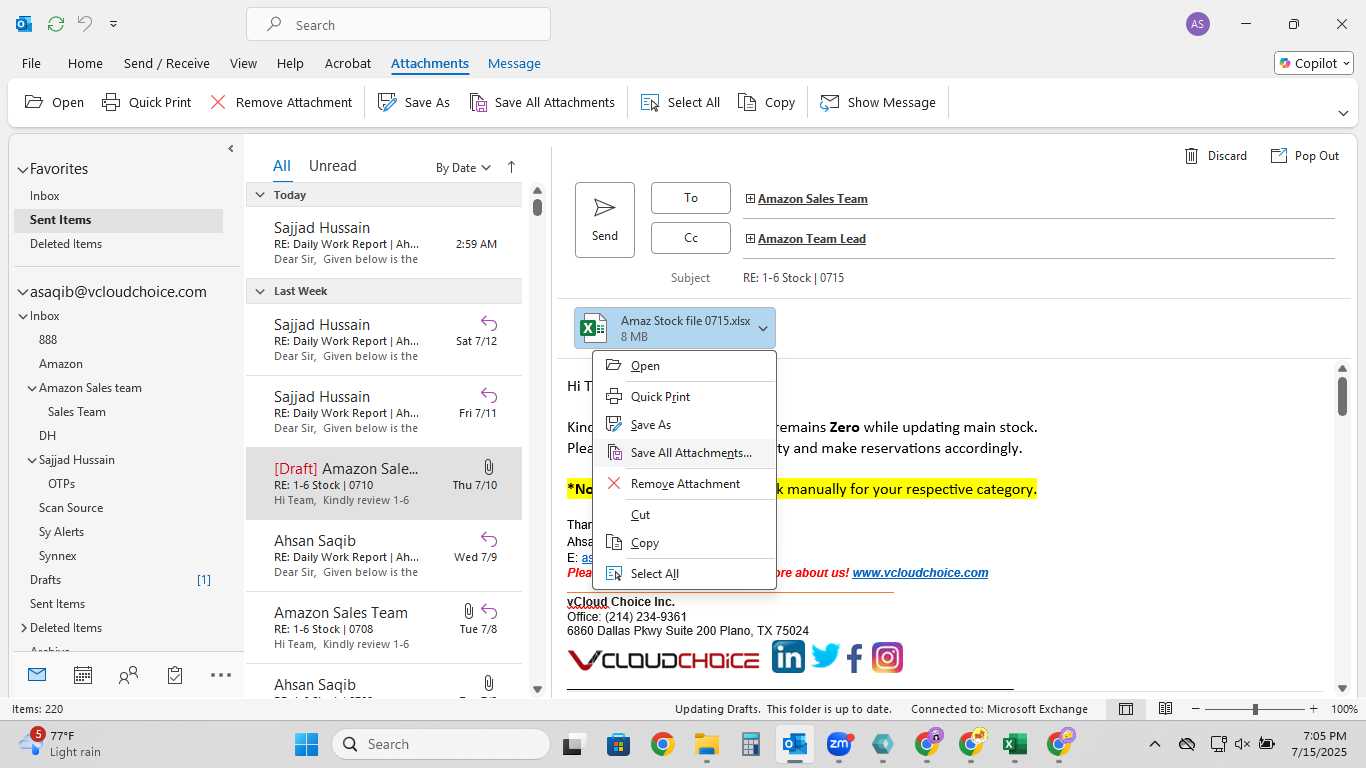Open Sajjad Hussain email from 2:59 AM
Viewport: 1366px width, 768px height.
click(384, 243)
